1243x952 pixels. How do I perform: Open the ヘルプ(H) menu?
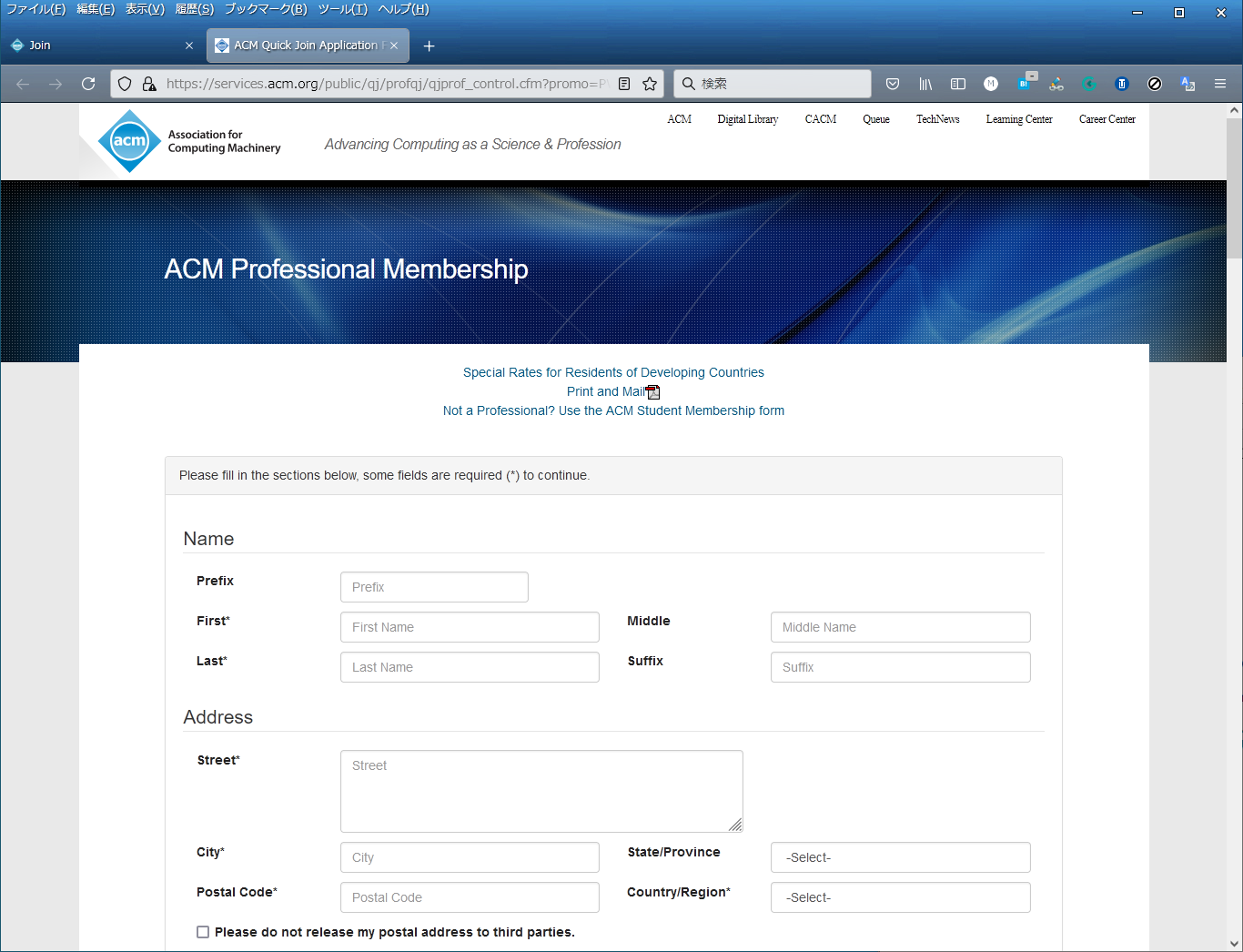click(403, 9)
